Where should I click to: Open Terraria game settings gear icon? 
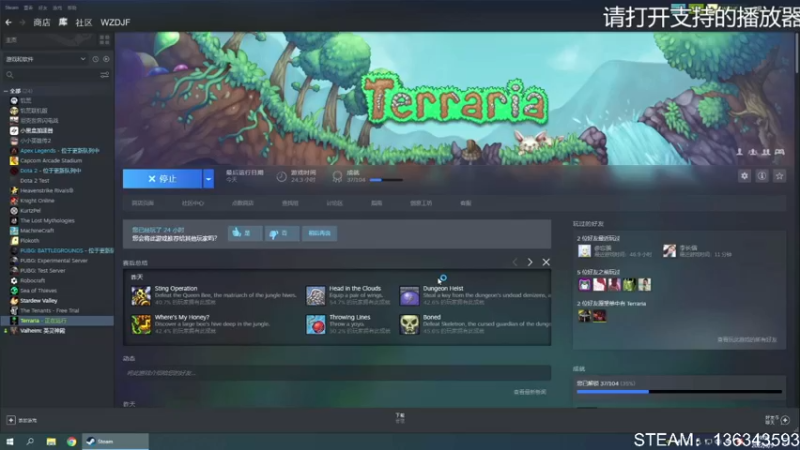pyautogui.click(x=744, y=176)
